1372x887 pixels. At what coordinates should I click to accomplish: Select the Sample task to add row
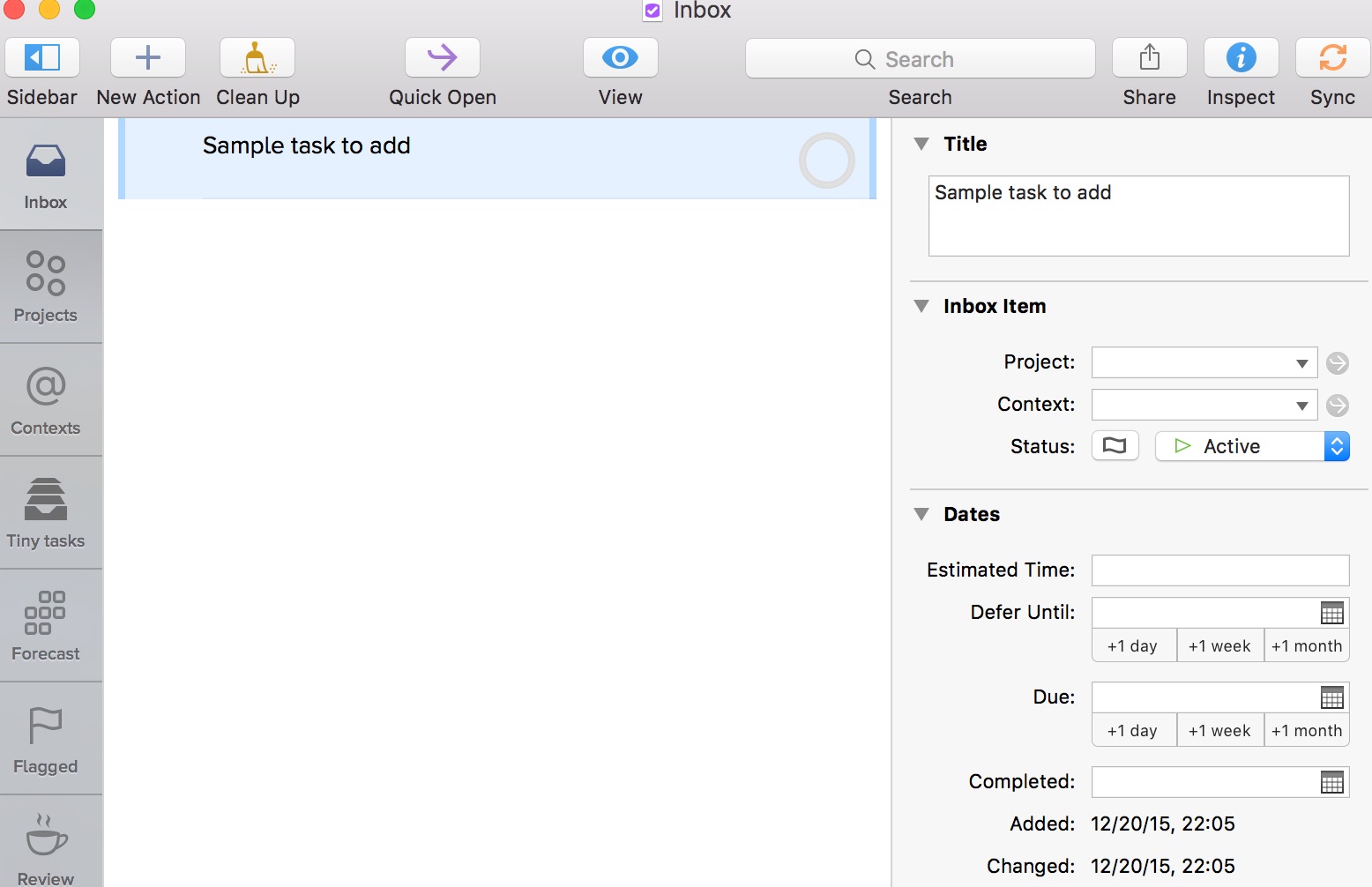497,159
